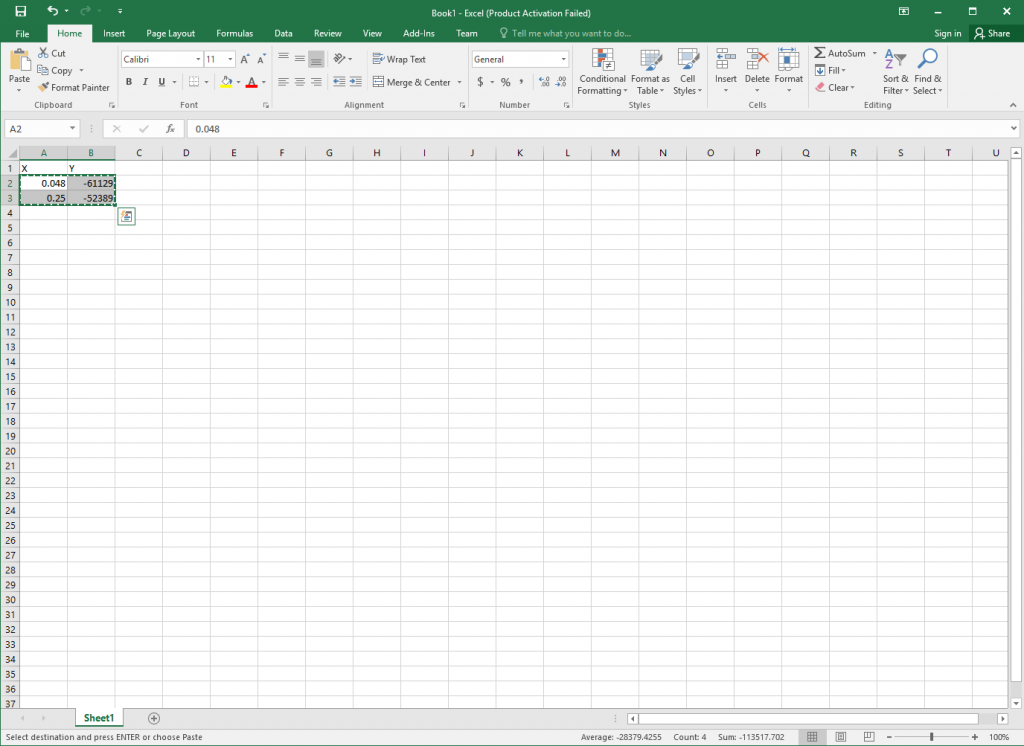
Task: Activate the Format Painter brush
Action: click(x=73, y=88)
